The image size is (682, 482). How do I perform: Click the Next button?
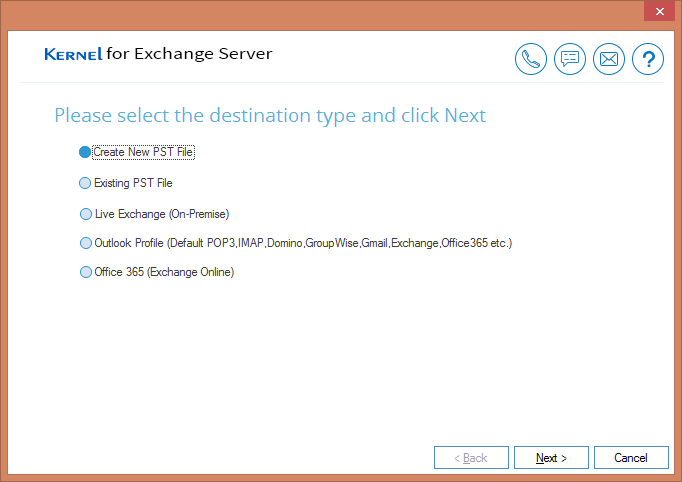551,458
